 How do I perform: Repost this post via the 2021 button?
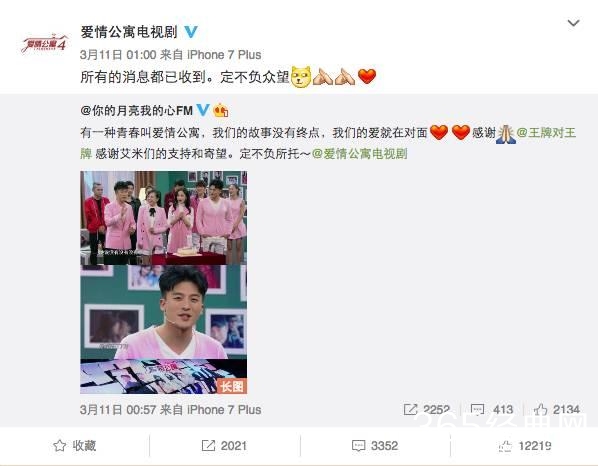click(224, 446)
